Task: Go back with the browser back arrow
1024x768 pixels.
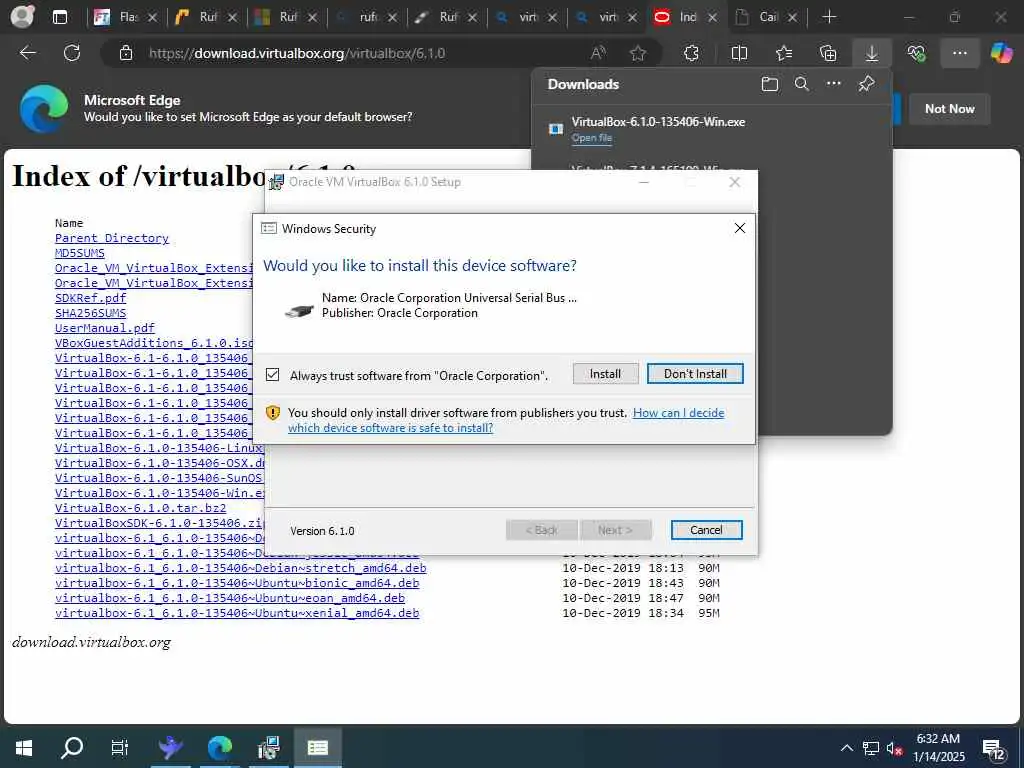Action: [x=28, y=53]
